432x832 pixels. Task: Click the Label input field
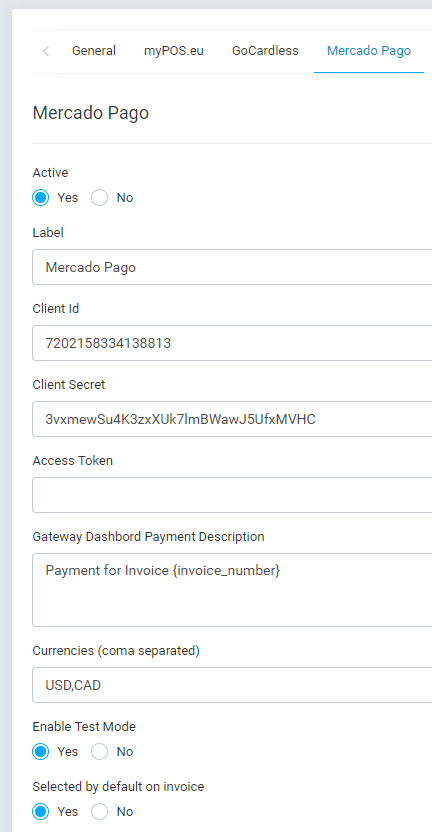(x=232, y=267)
